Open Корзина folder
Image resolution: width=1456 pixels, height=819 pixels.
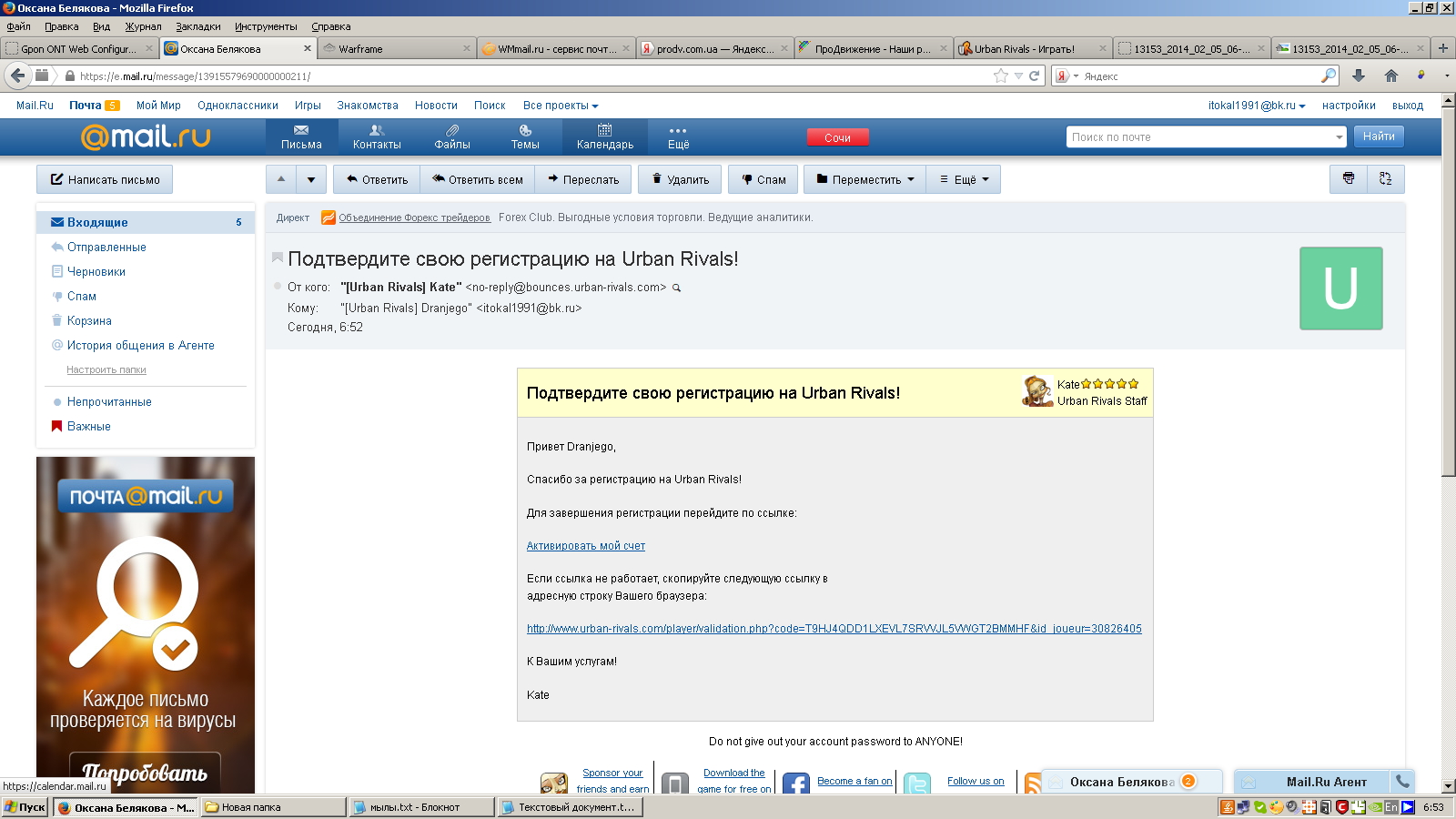89,320
